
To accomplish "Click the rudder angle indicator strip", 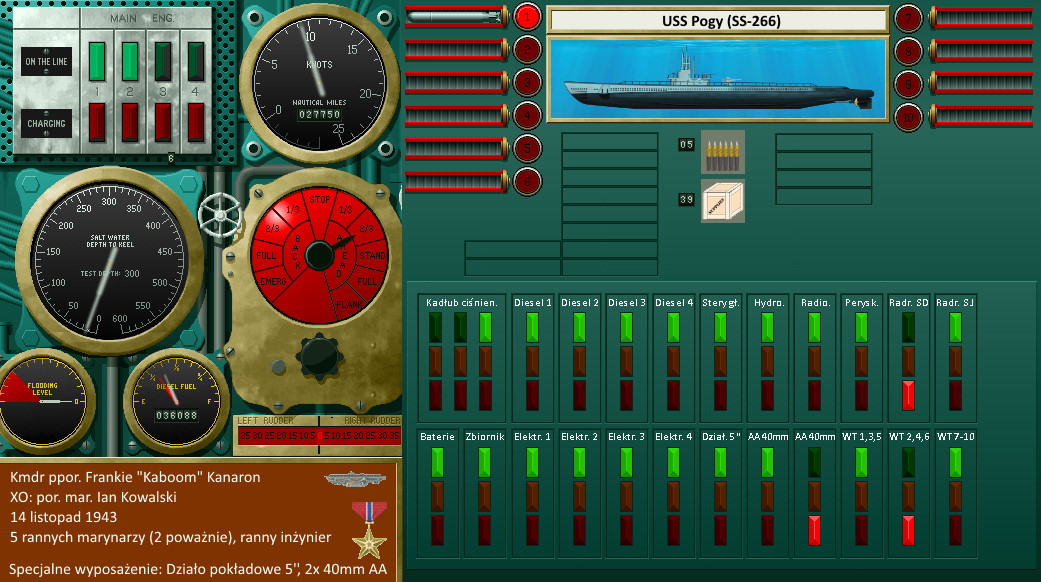I will (x=318, y=435).
